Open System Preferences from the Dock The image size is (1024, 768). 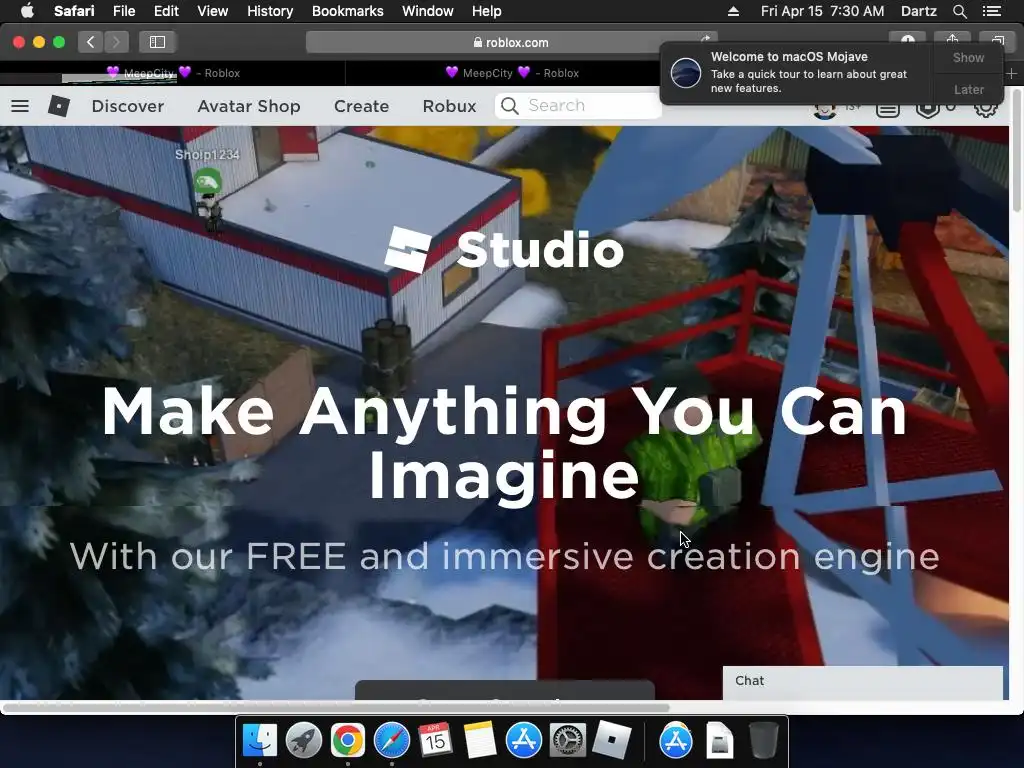pyautogui.click(x=568, y=741)
